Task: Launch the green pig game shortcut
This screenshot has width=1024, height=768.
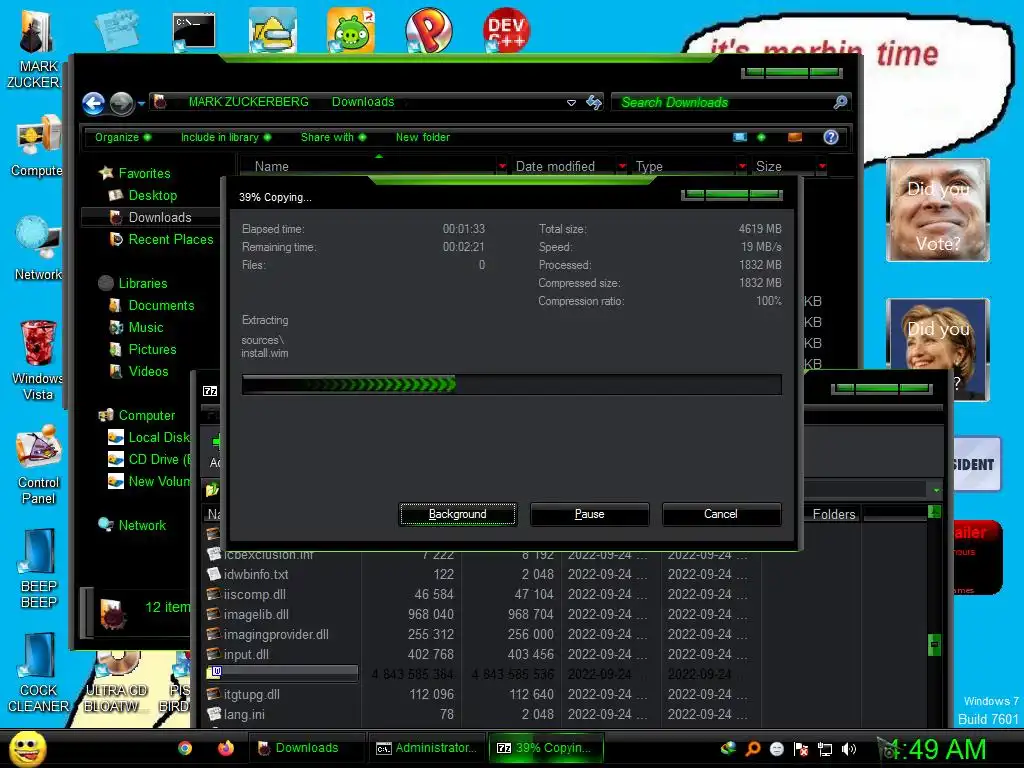Action: click(351, 30)
